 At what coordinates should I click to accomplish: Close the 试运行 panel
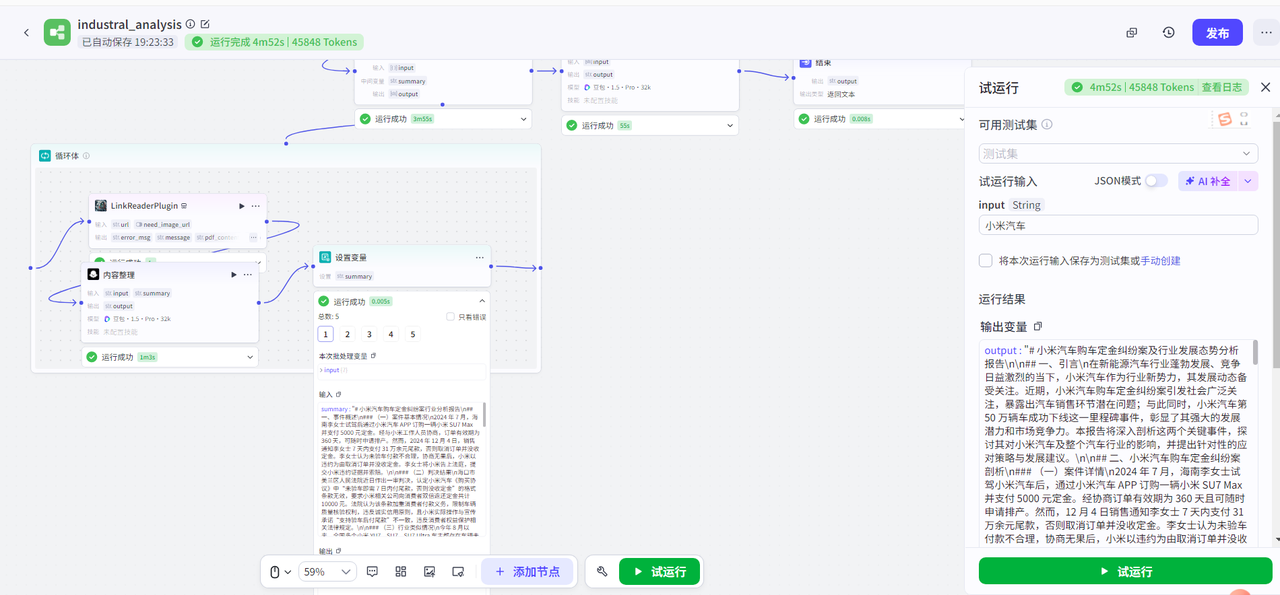[x=1265, y=87]
